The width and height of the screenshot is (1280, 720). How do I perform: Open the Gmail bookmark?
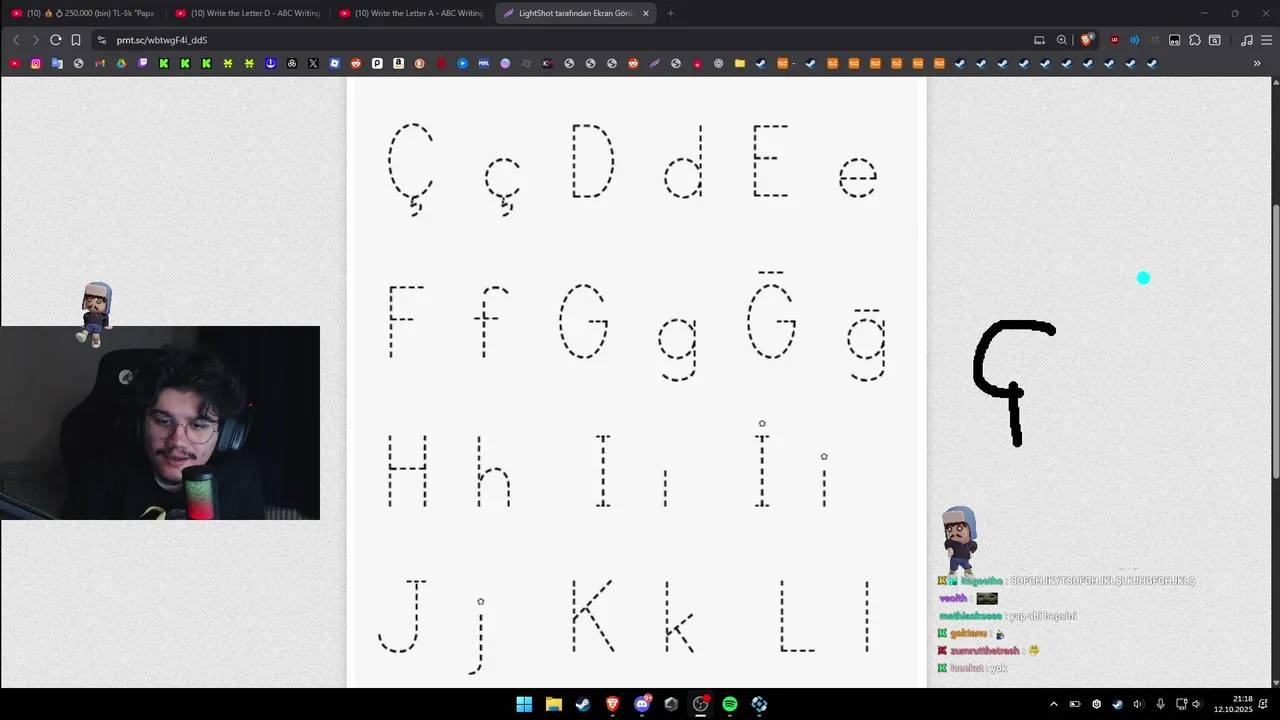[x=100, y=63]
